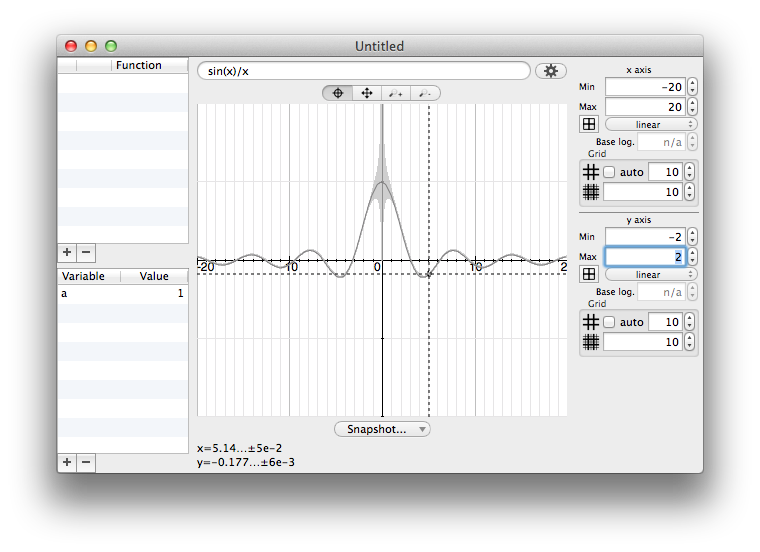The width and height of the screenshot is (760, 552).
Task: Zoom the window with green button
Action: pos(111,46)
